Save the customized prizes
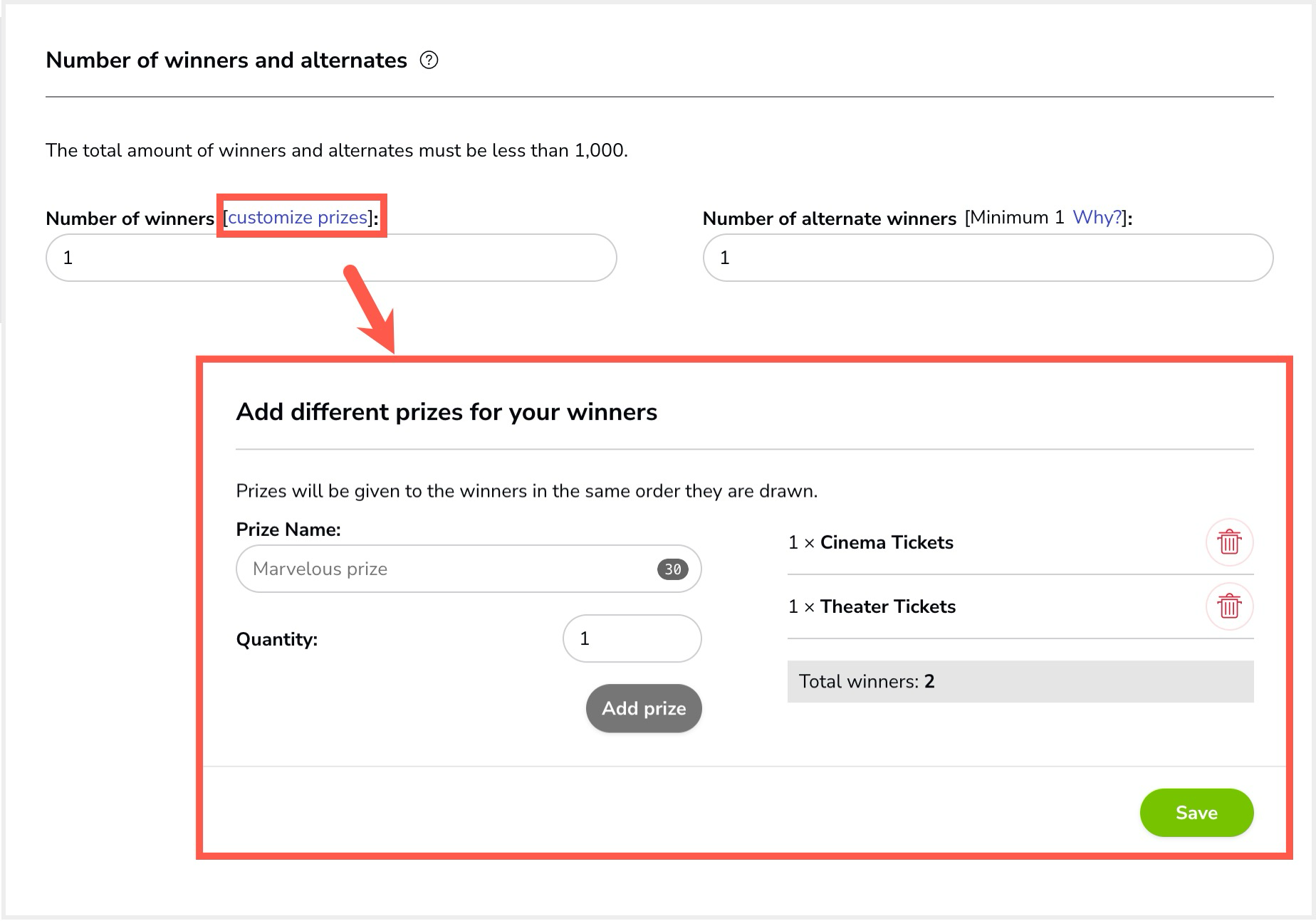1316x921 pixels. (x=1196, y=813)
